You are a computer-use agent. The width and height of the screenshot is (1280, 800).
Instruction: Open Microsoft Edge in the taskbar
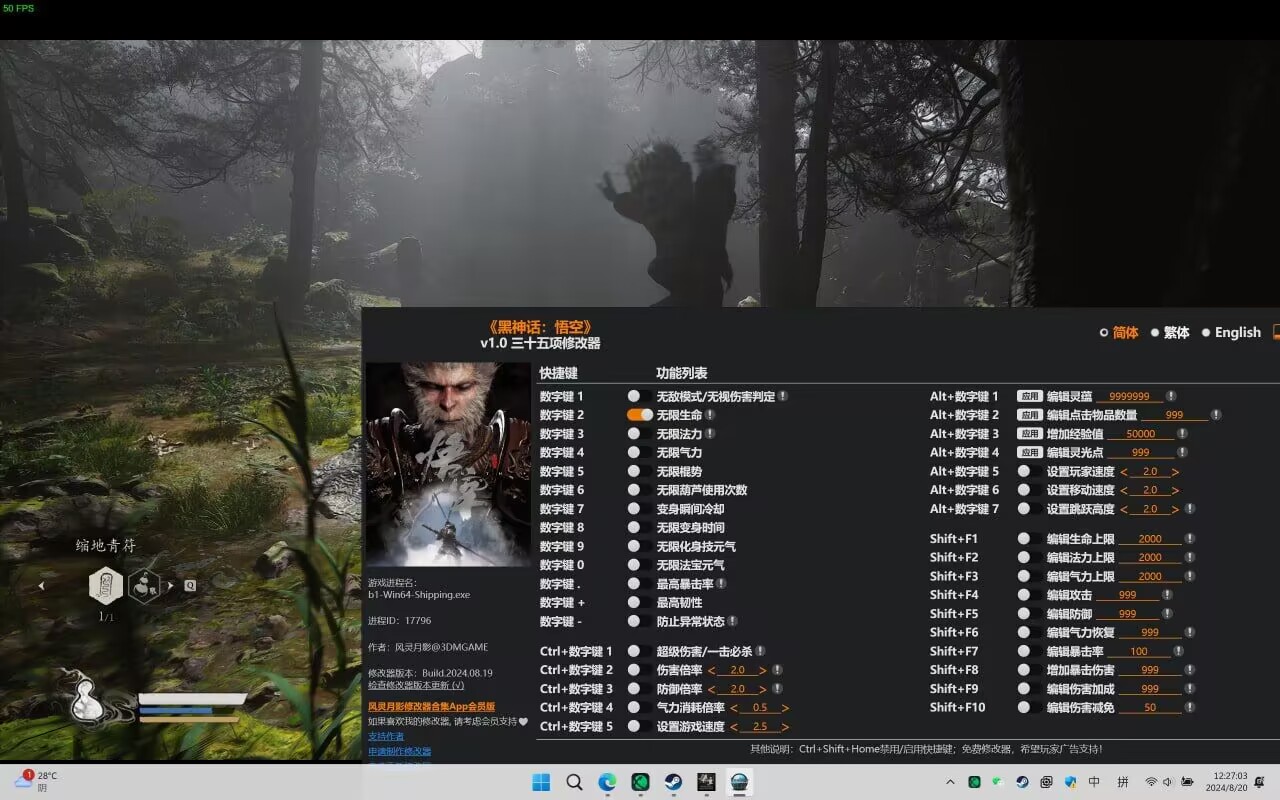[607, 782]
